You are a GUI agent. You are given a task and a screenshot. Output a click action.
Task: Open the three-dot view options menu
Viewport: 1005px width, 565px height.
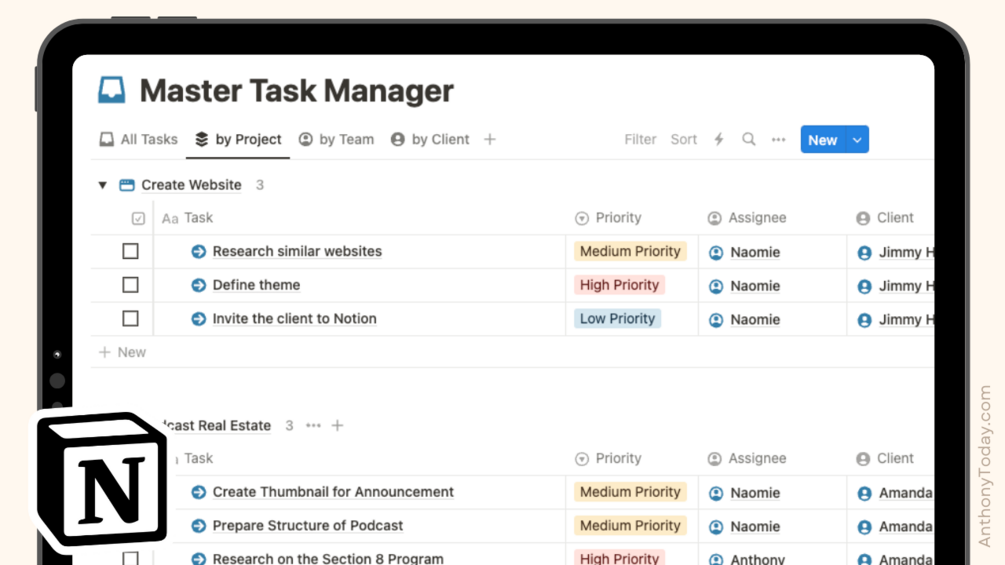tap(778, 140)
